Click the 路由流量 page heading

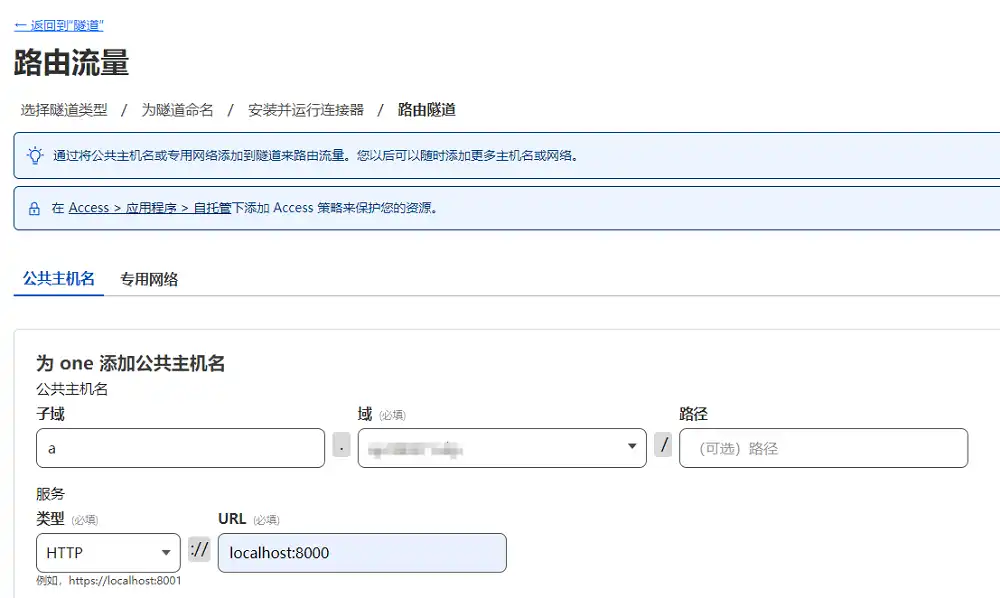pos(72,63)
